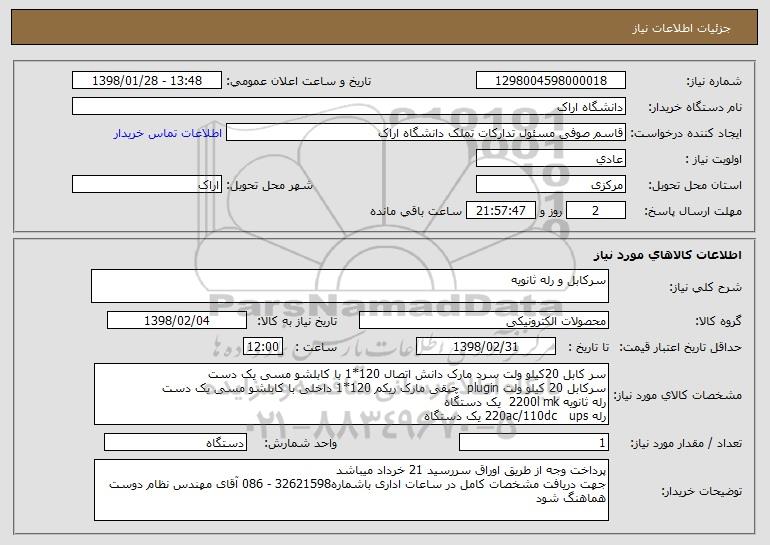This screenshot has width=770, height=545.
Task: Select the need number field 1298004598000018
Action: (x=550, y=81)
